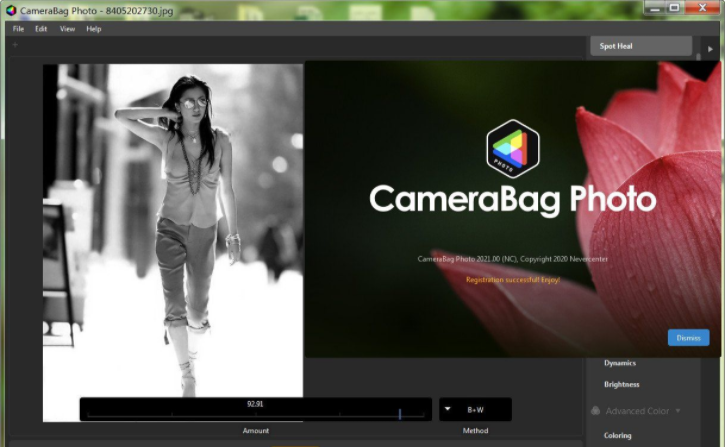The width and height of the screenshot is (726, 447).
Task: Click the 92.91 amount value
Action: pos(255,404)
